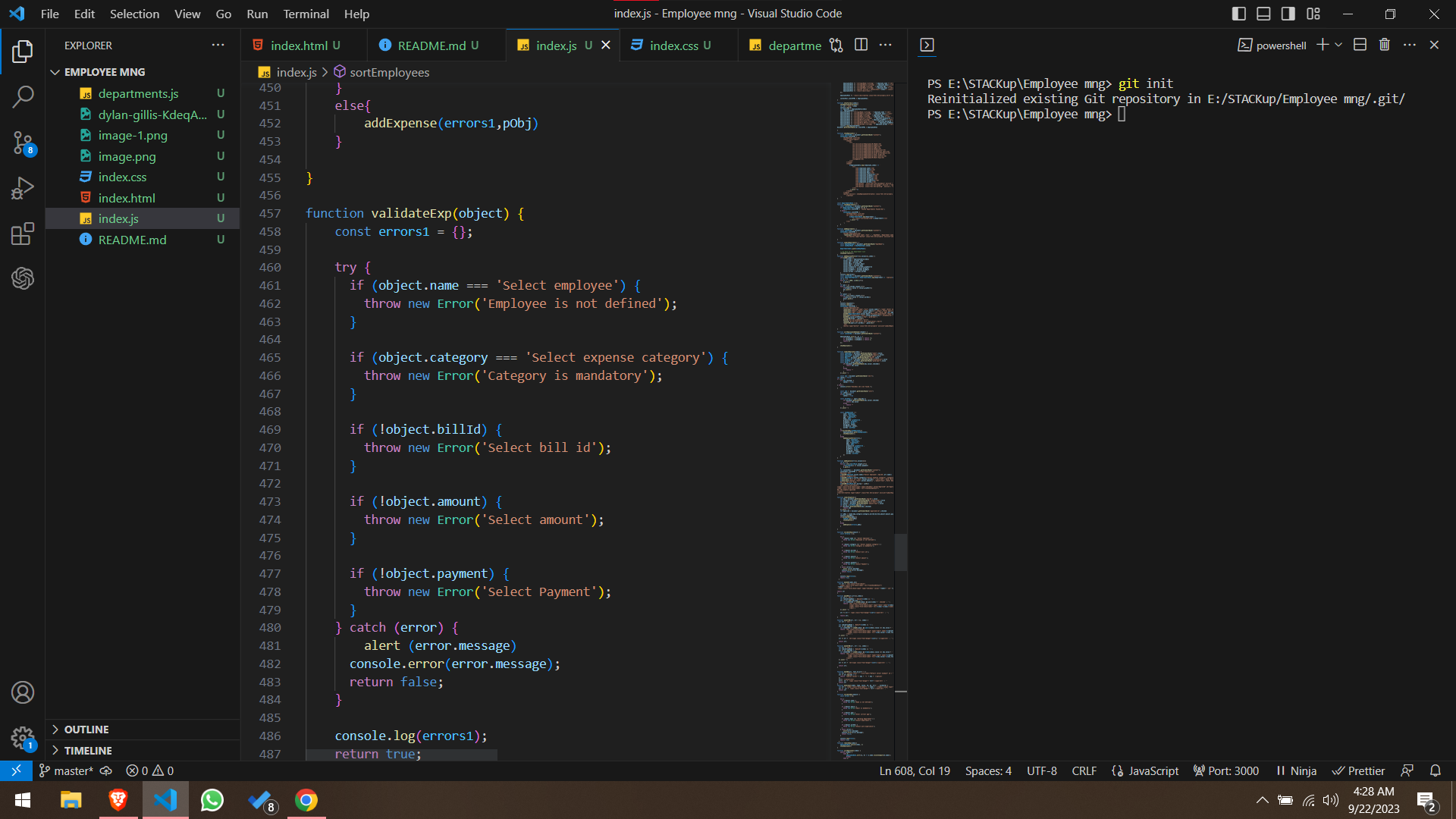Screen dimensions: 1456x819
Task: Kill terminal with the trash icon
Action: coord(1385,45)
